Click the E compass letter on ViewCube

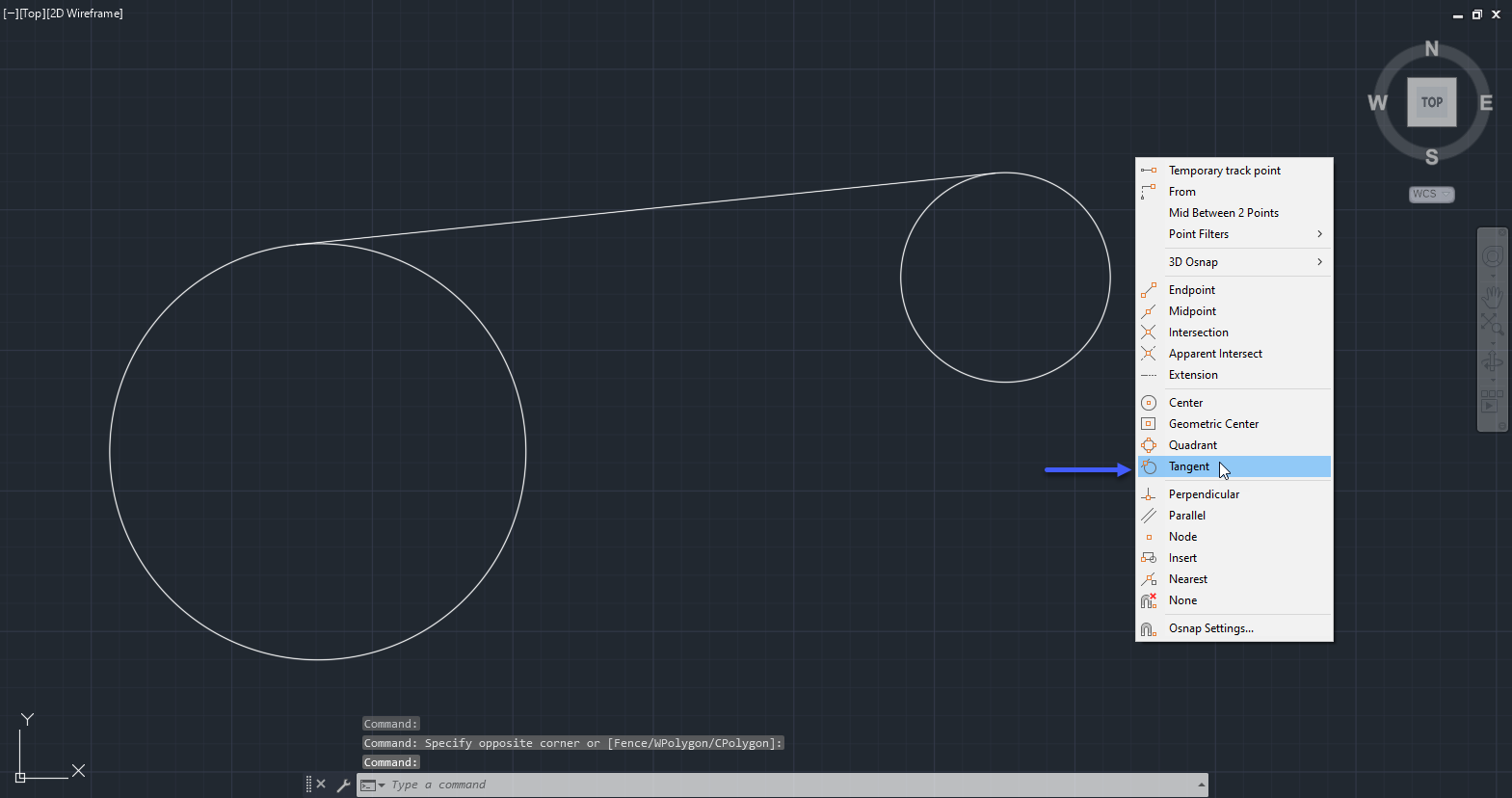(1486, 103)
